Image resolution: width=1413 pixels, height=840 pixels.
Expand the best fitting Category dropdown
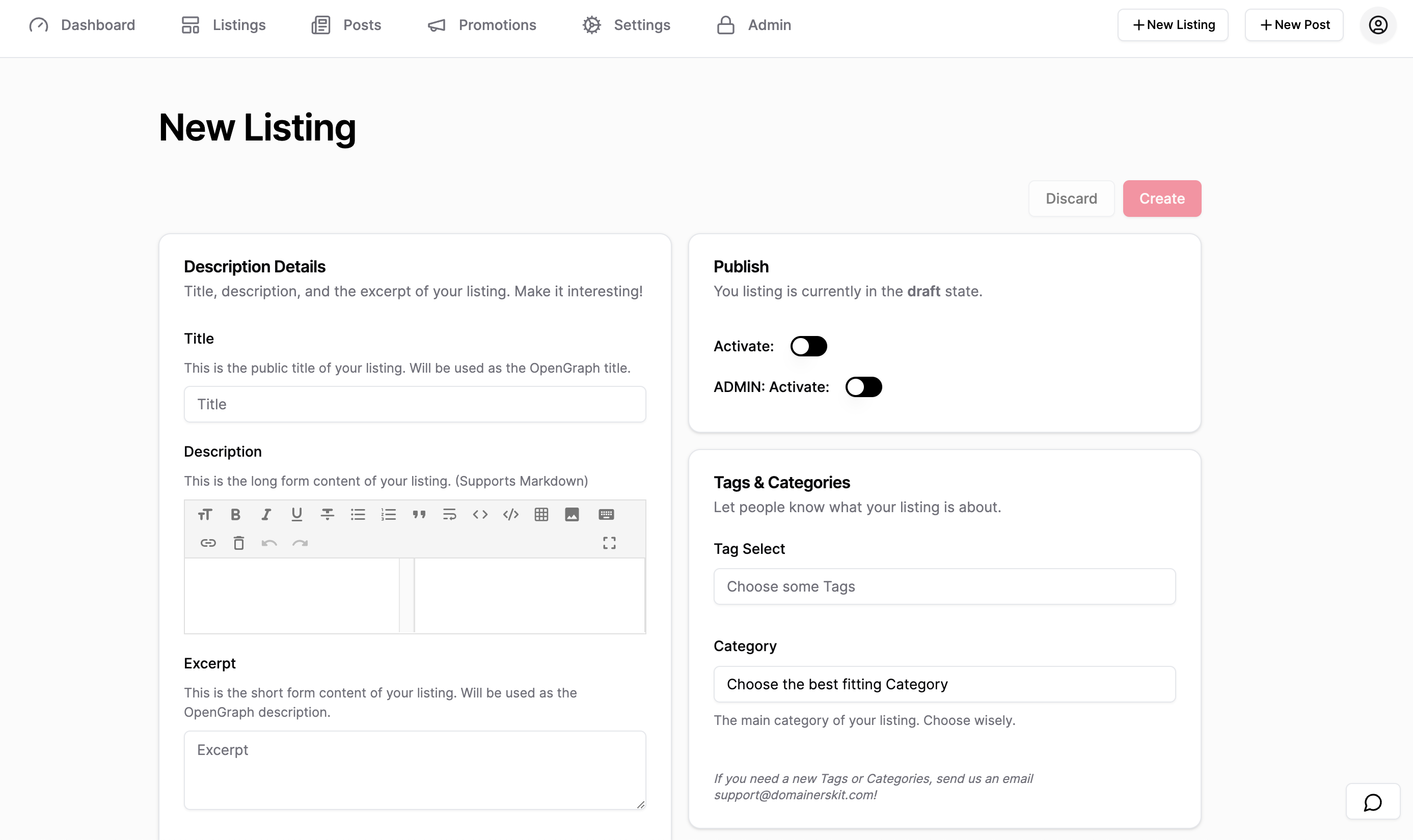coord(944,684)
